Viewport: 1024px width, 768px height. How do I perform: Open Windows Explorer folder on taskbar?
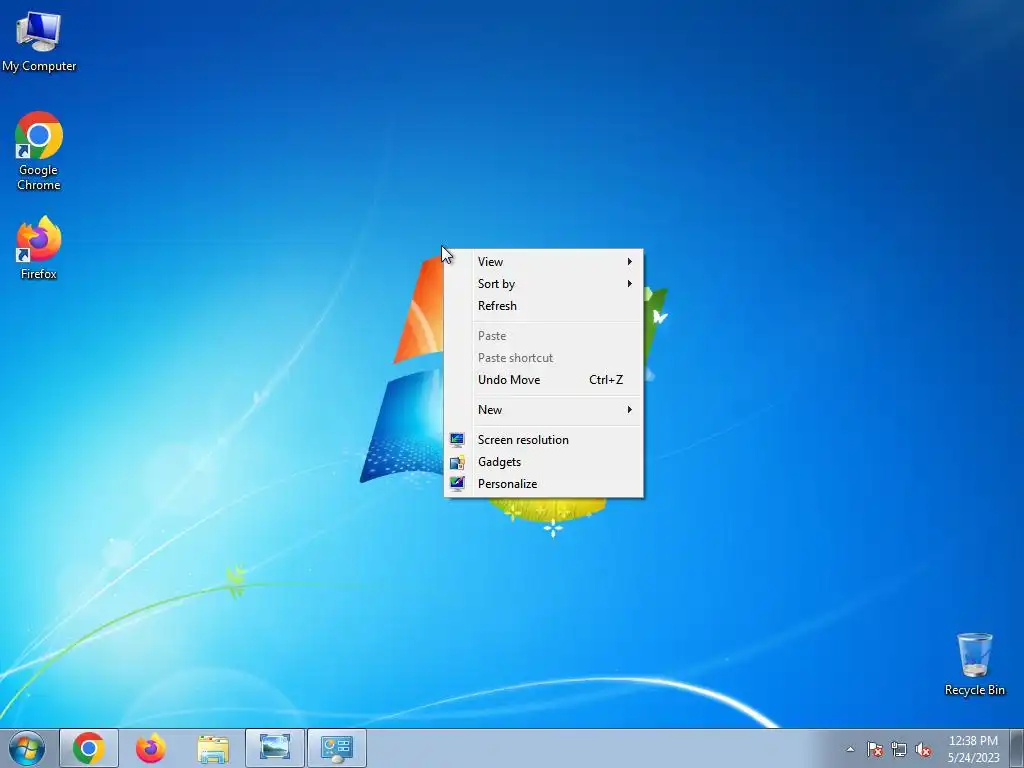tap(213, 748)
